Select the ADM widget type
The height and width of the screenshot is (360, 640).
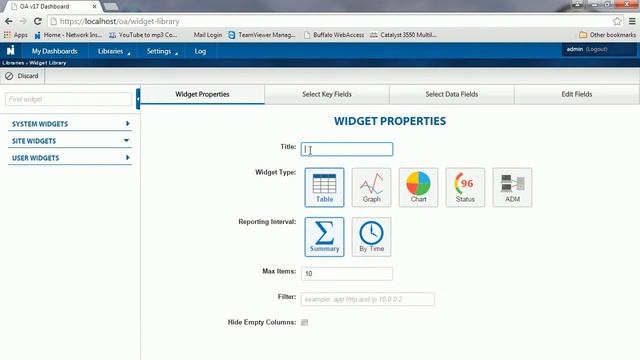pyautogui.click(x=512, y=187)
